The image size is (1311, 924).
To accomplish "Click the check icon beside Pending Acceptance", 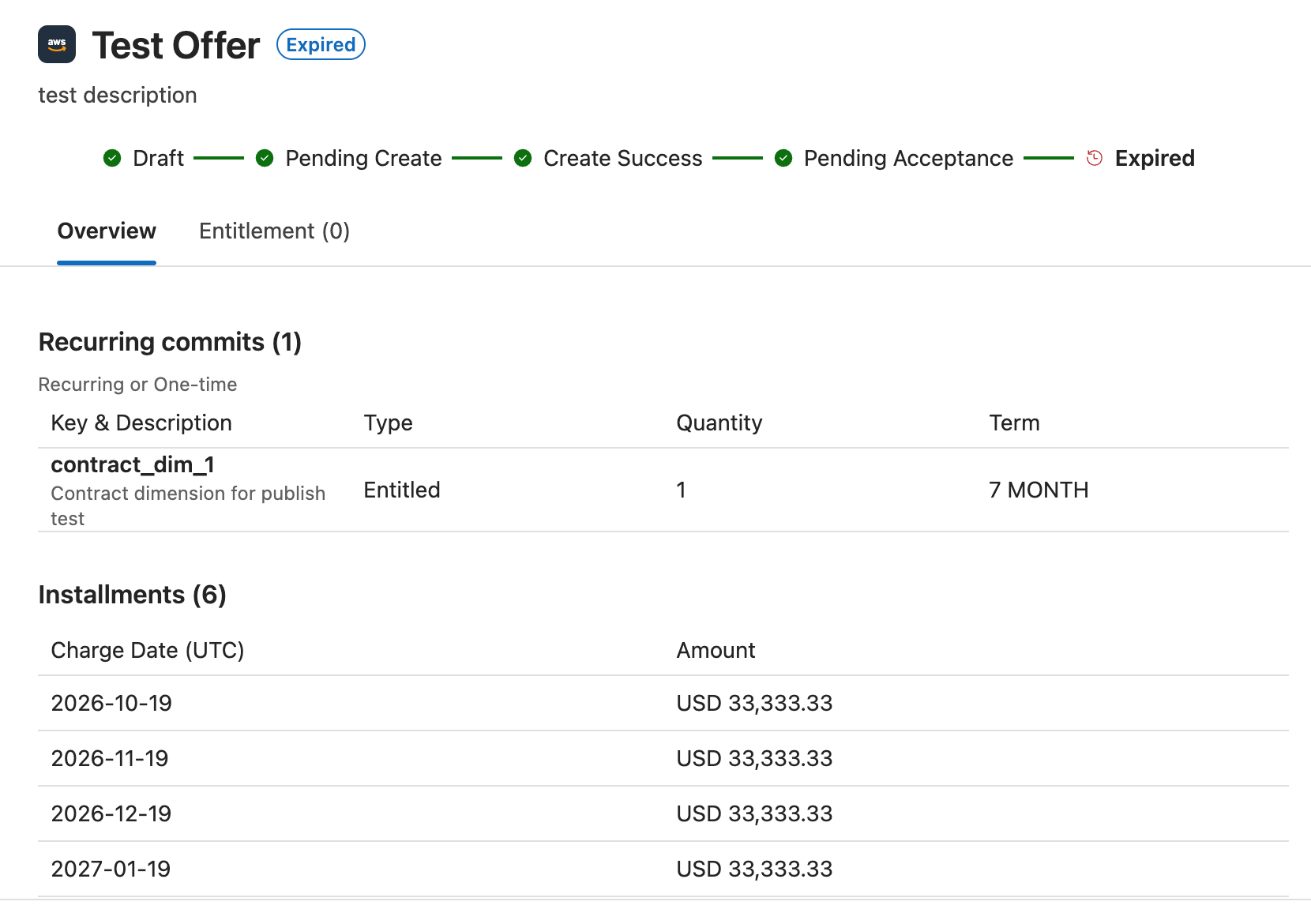I will point(784,158).
